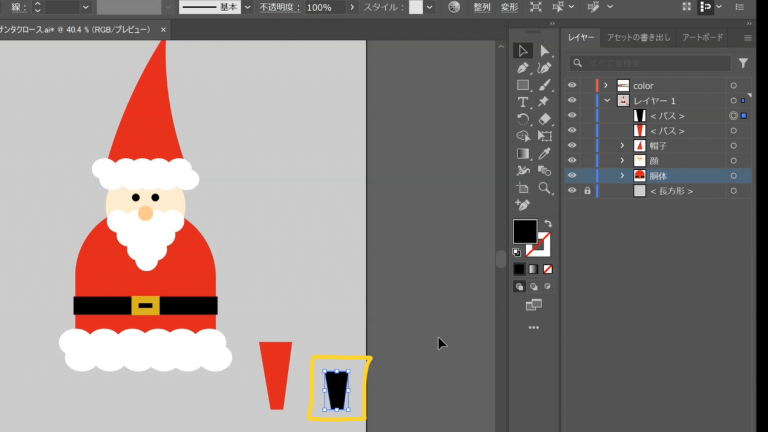Click the black fill color swatch
The width and height of the screenshot is (768, 432).
pos(523,231)
